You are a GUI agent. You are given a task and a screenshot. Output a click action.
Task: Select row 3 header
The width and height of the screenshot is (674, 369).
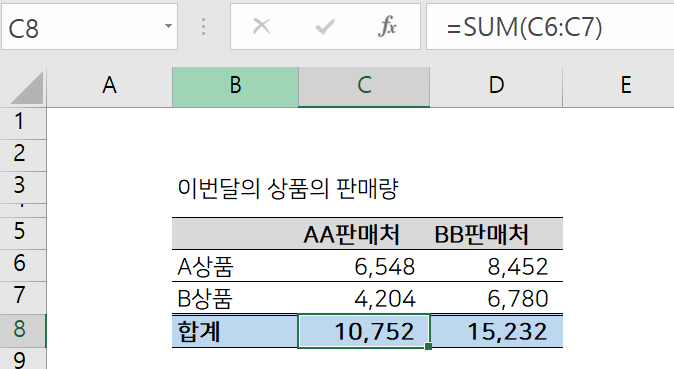coord(23,187)
